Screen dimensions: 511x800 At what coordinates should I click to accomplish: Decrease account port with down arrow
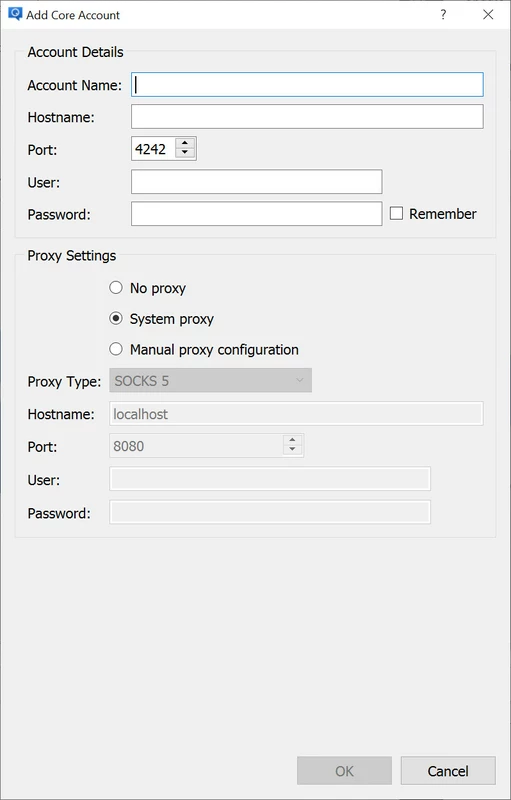185,153
